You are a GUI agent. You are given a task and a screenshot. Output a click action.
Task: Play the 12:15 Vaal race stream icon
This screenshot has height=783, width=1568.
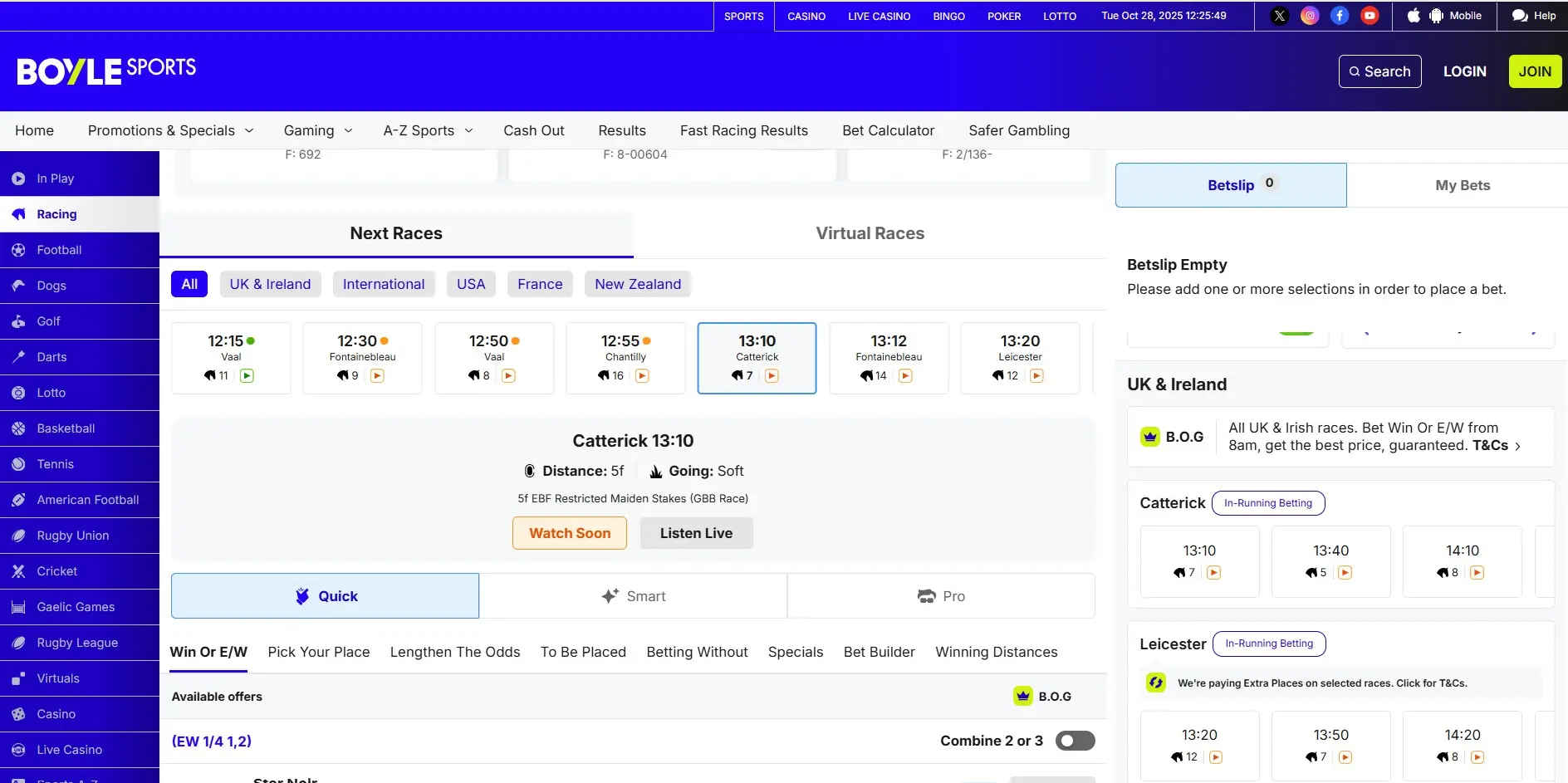[247, 376]
